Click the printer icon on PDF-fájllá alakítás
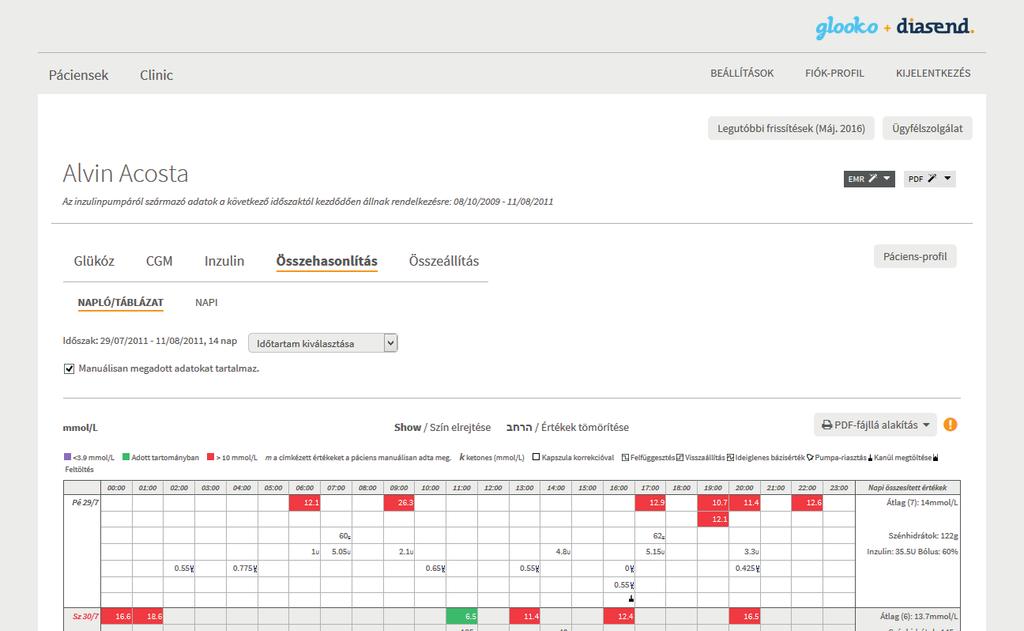This screenshot has width=1024, height=631. 827,425
